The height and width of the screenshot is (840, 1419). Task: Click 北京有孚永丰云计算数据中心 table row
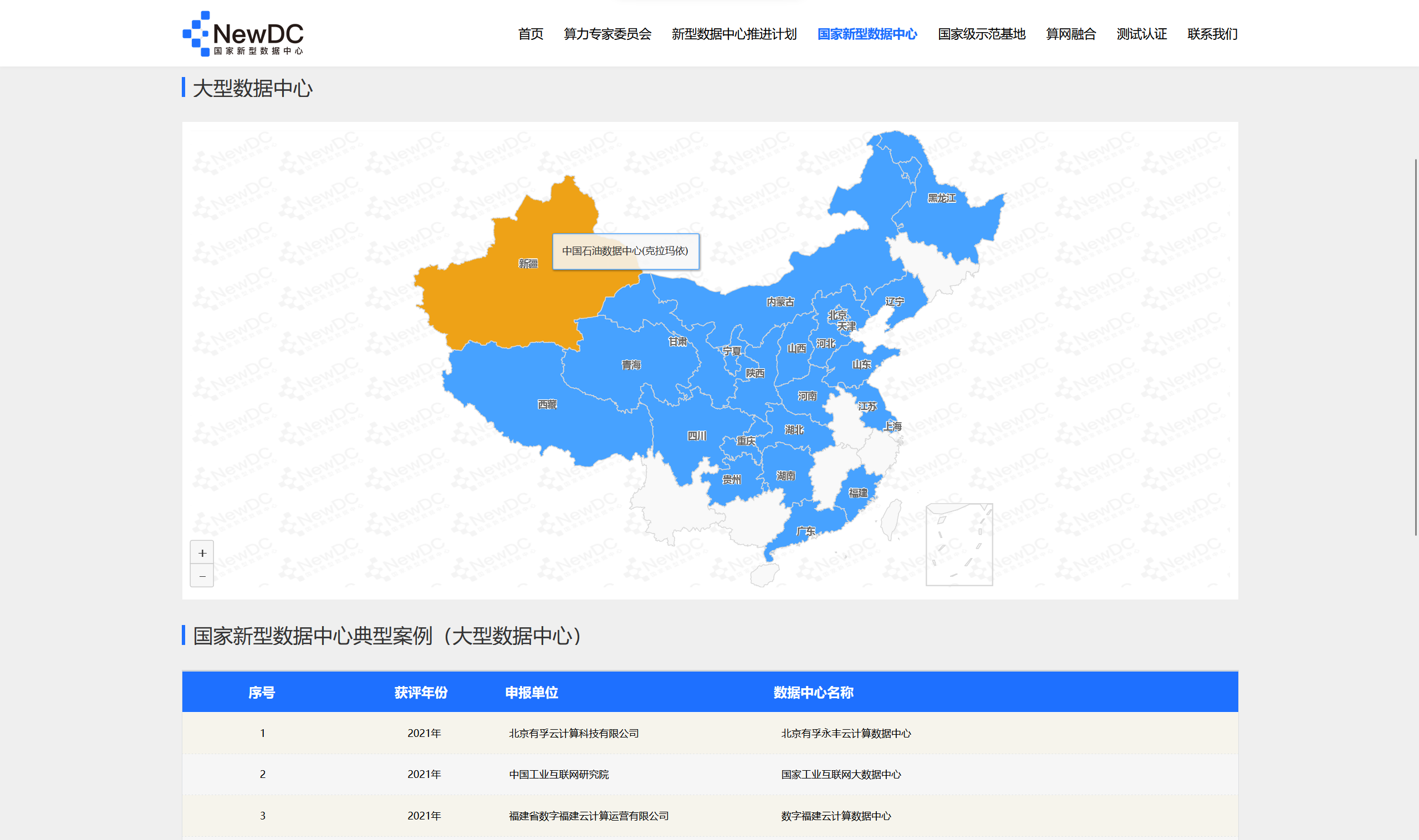[846, 734]
